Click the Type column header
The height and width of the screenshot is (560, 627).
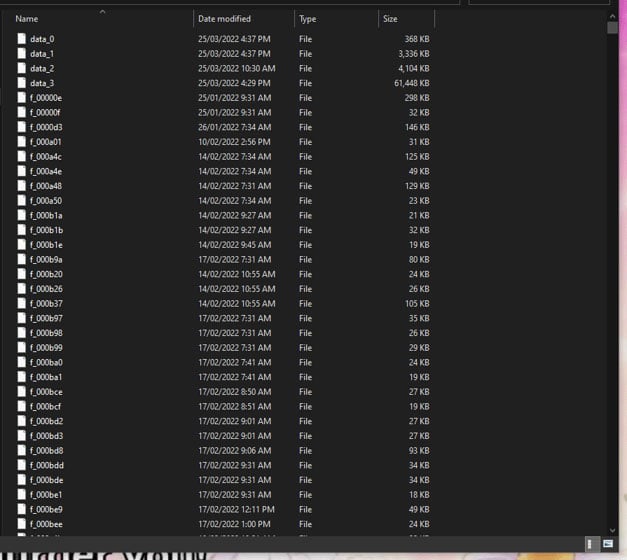pyautogui.click(x=308, y=19)
